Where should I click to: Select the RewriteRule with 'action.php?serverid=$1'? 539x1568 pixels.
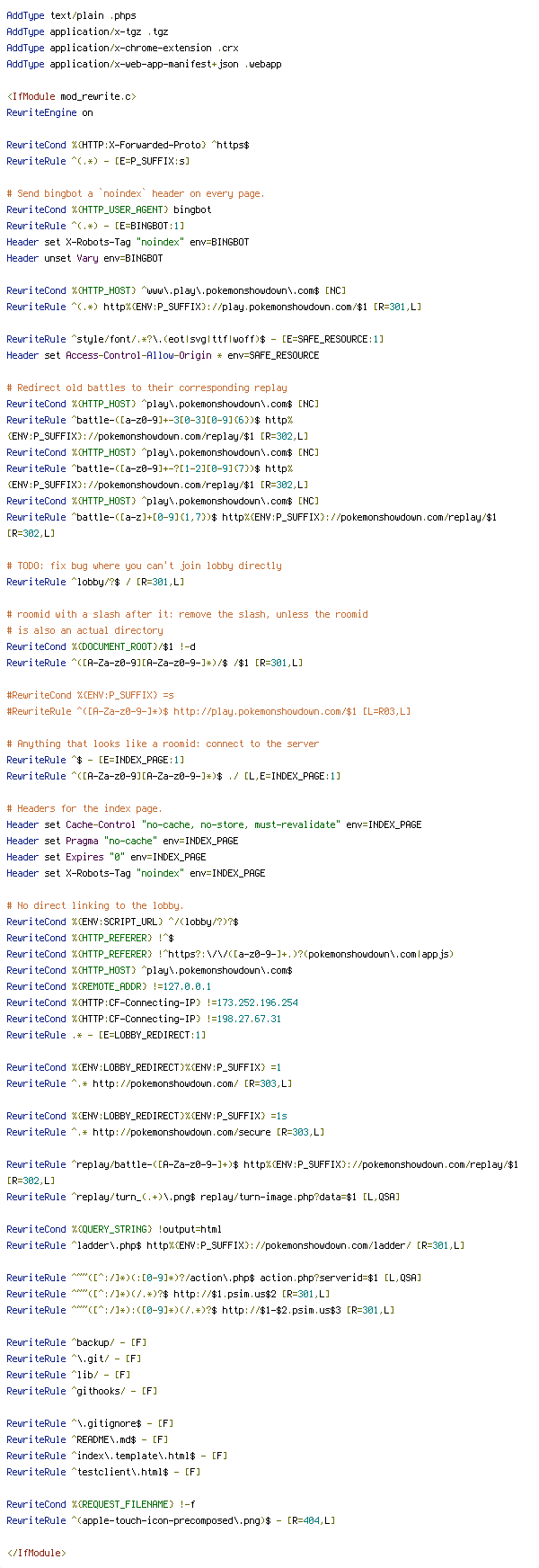pyautogui.click(x=214, y=1278)
